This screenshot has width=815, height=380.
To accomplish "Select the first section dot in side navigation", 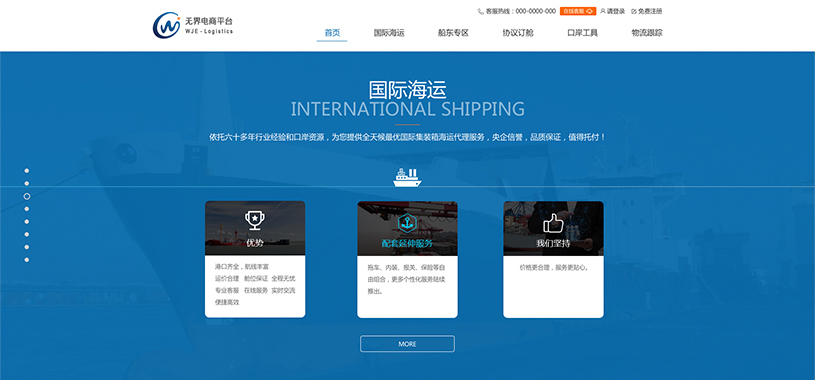I will tap(27, 171).
